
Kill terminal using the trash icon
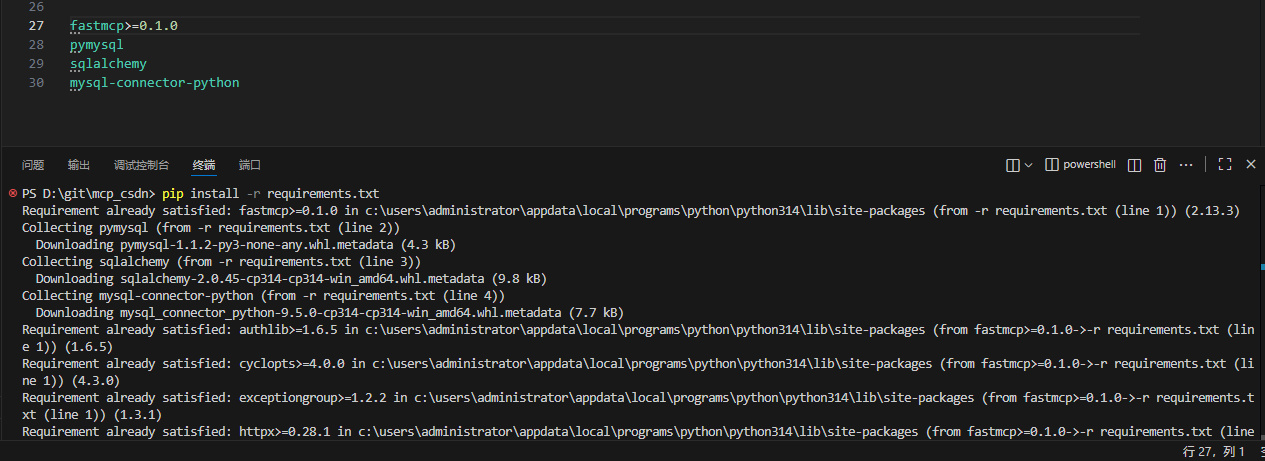(x=1160, y=165)
